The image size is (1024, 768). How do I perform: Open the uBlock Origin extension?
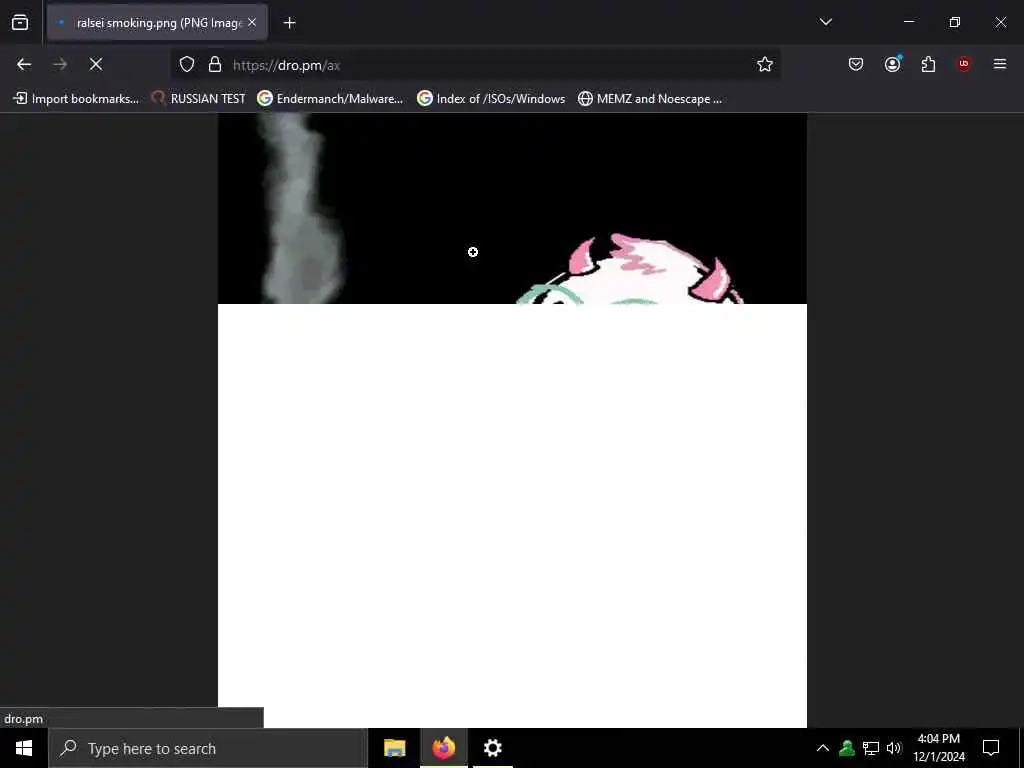(964, 64)
